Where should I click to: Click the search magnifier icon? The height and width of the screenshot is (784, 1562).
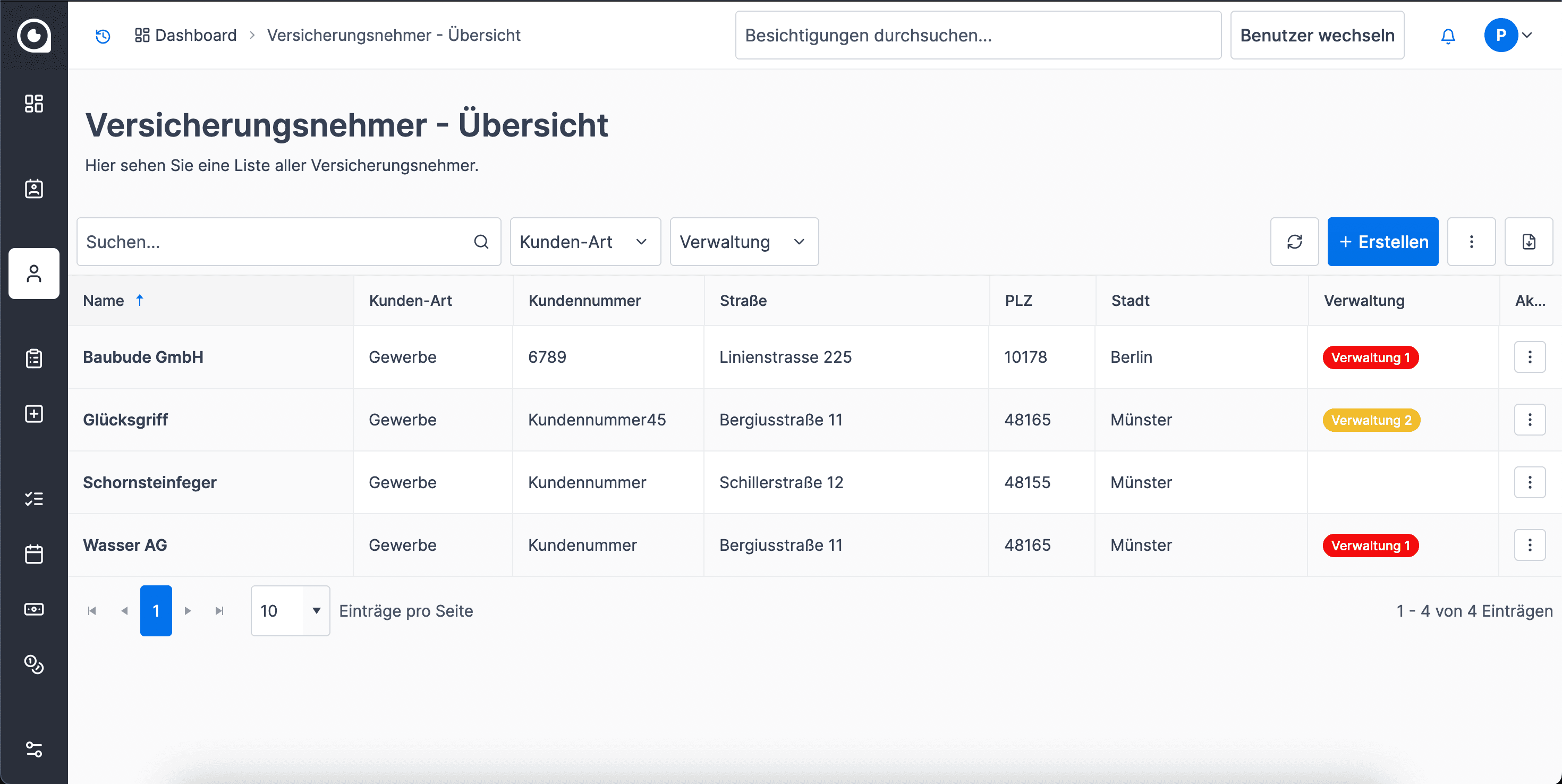coord(481,242)
